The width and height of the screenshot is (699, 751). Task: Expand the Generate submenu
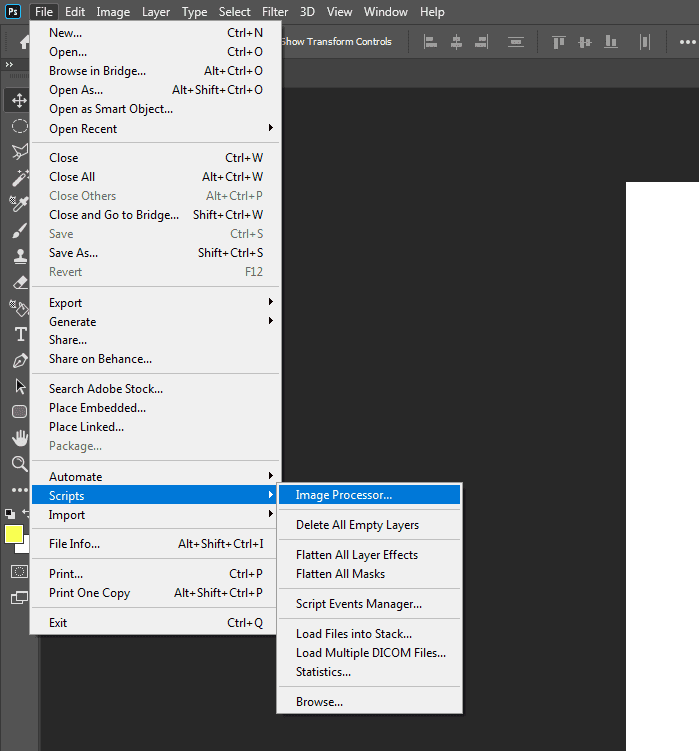(155, 321)
